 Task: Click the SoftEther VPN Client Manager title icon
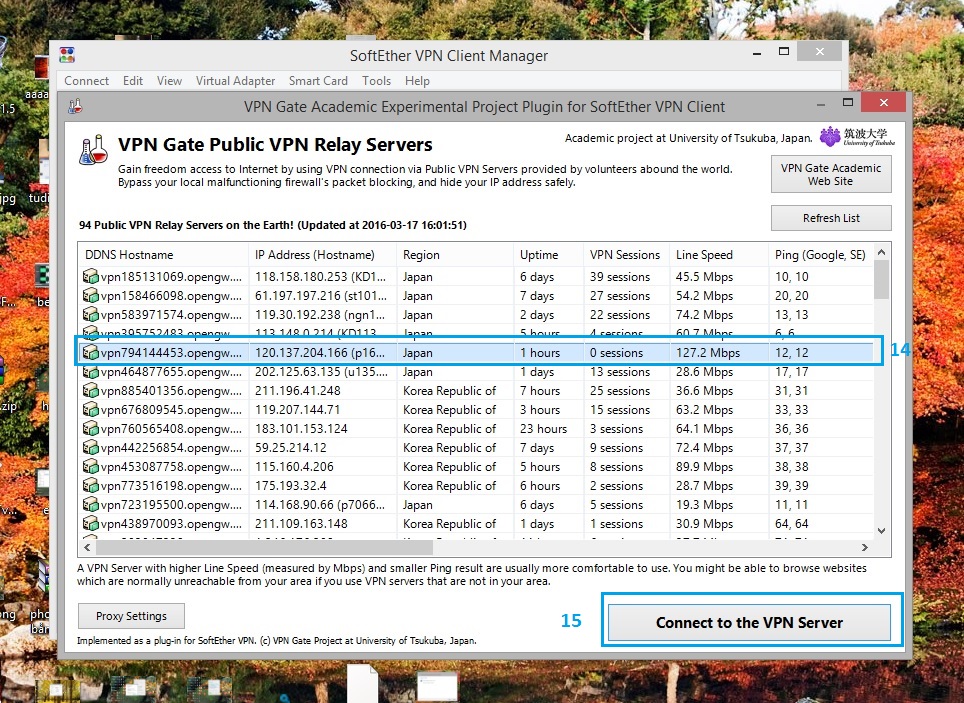tap(67, 55)
